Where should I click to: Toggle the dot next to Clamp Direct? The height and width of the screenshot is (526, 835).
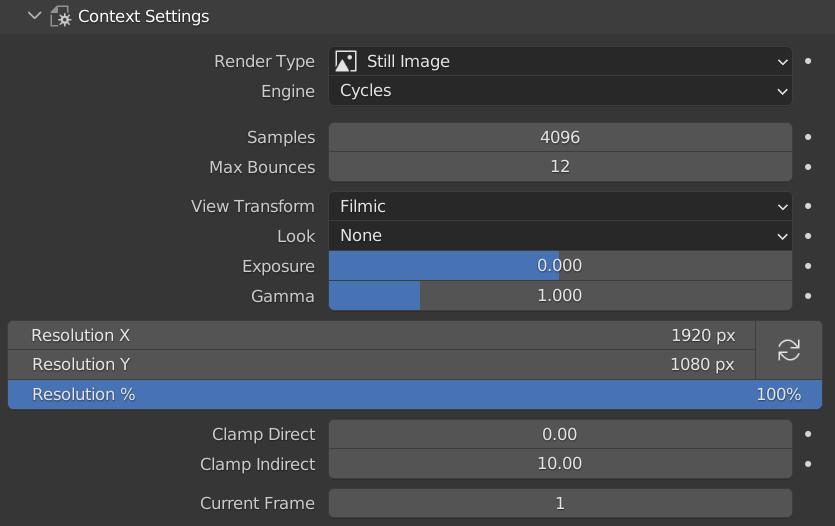pyautogui.click(x=808, y=434)
